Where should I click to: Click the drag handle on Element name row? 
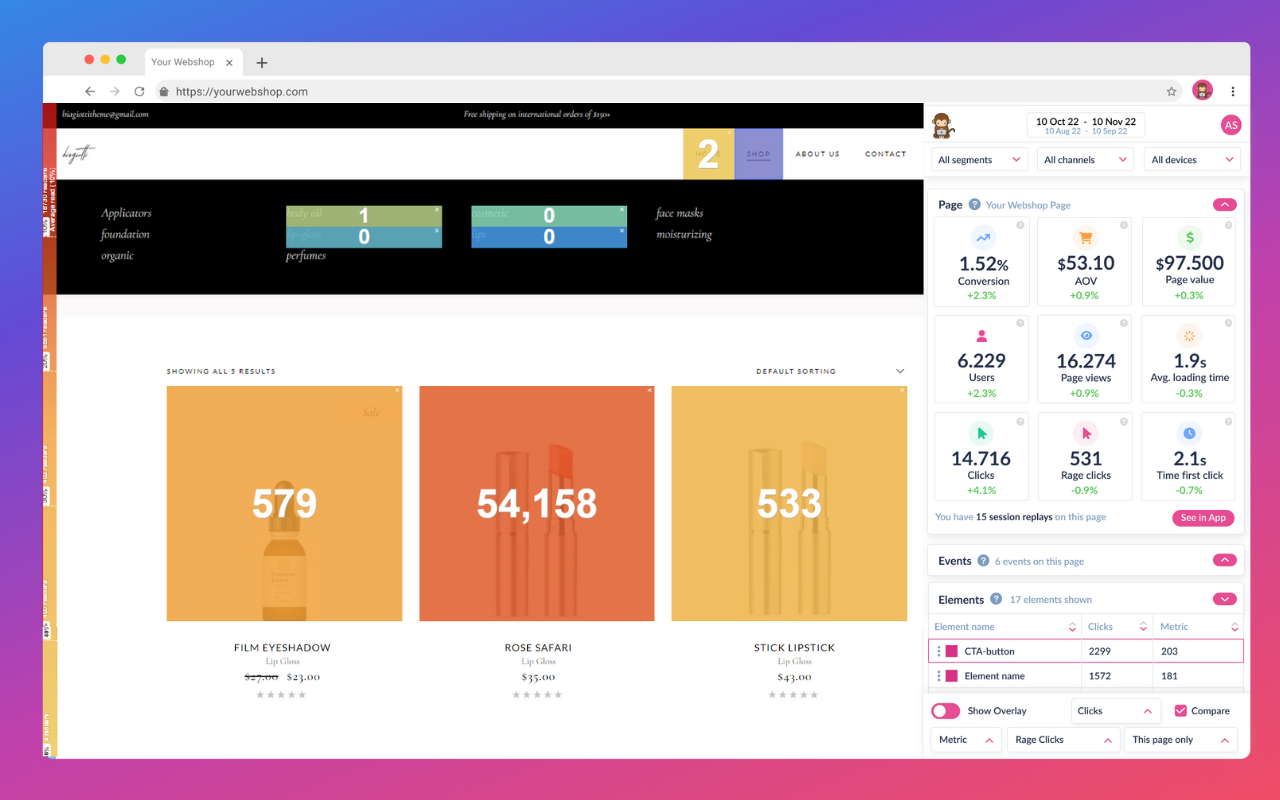[939, 676]
